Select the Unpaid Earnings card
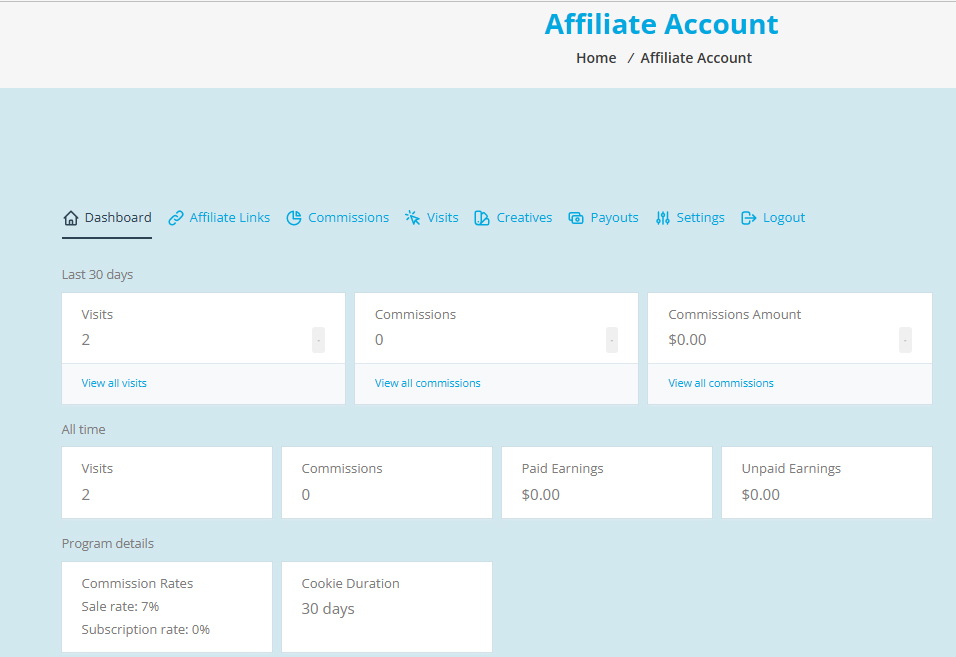This screenshot has width=956, height=657. 827,483
